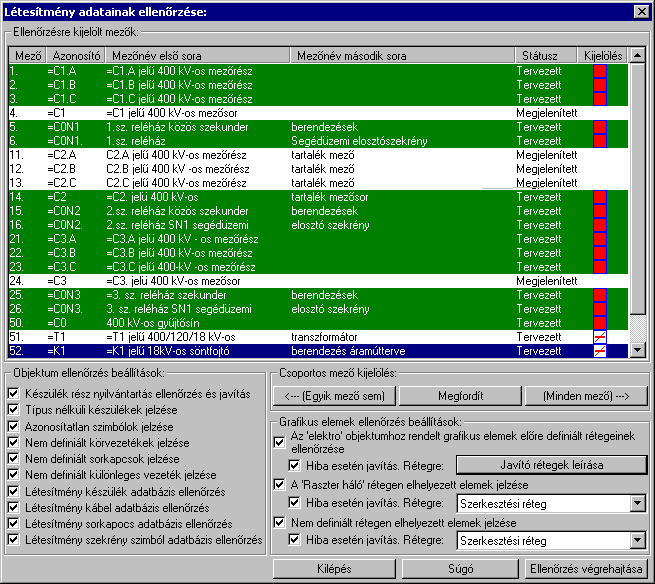Toggle Típus nélküli készülékek jelzése checkbox
The height and width of the screenshot is (584, 655).
tap(14, 409)
